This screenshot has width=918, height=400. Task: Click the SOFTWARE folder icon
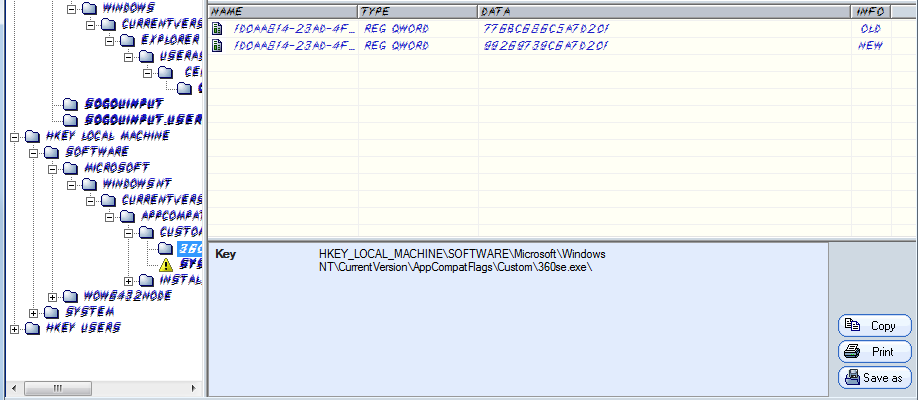[x=52, y=152]
